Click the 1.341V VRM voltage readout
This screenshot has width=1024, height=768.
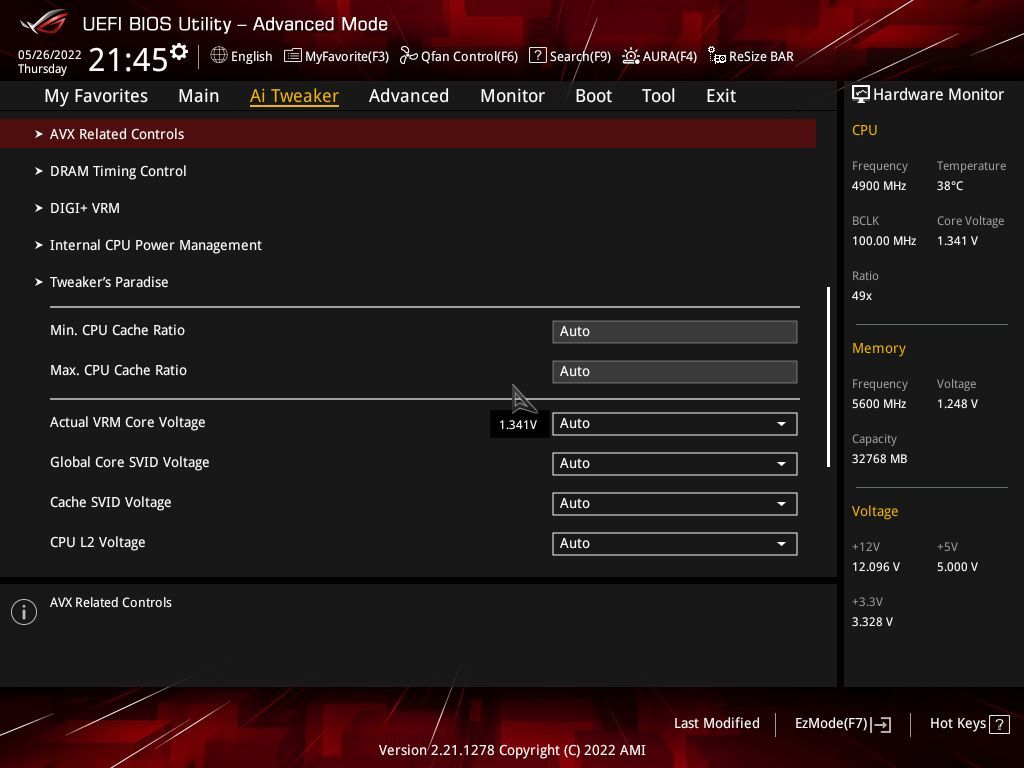tap(518, 425)
